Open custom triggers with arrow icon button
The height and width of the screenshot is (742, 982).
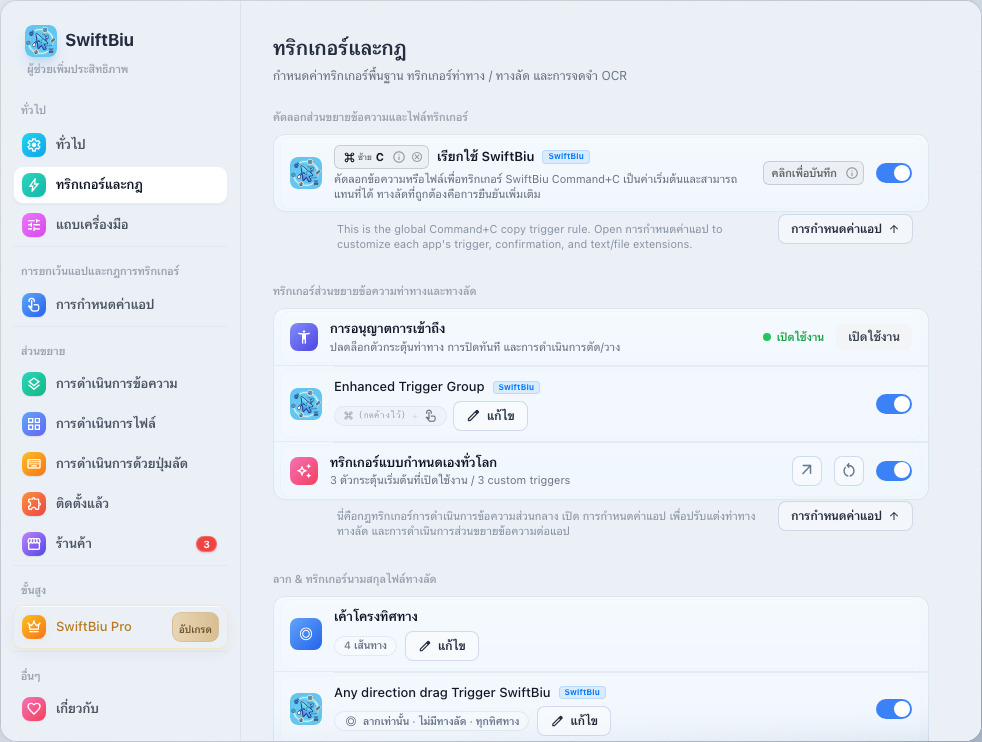coord(807,471)
